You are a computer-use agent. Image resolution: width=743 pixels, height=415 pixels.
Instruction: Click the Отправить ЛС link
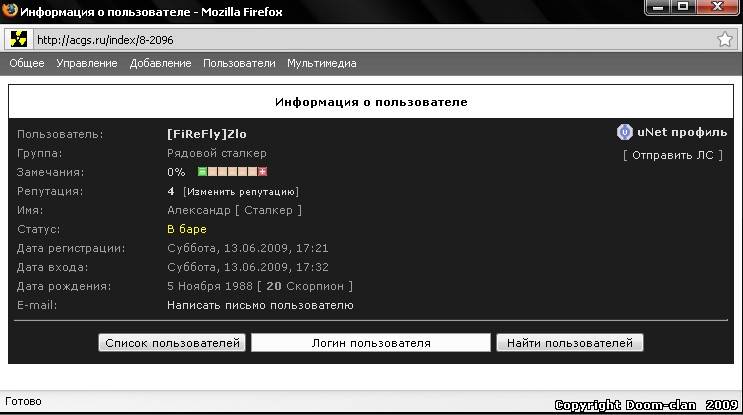(672, 155)
